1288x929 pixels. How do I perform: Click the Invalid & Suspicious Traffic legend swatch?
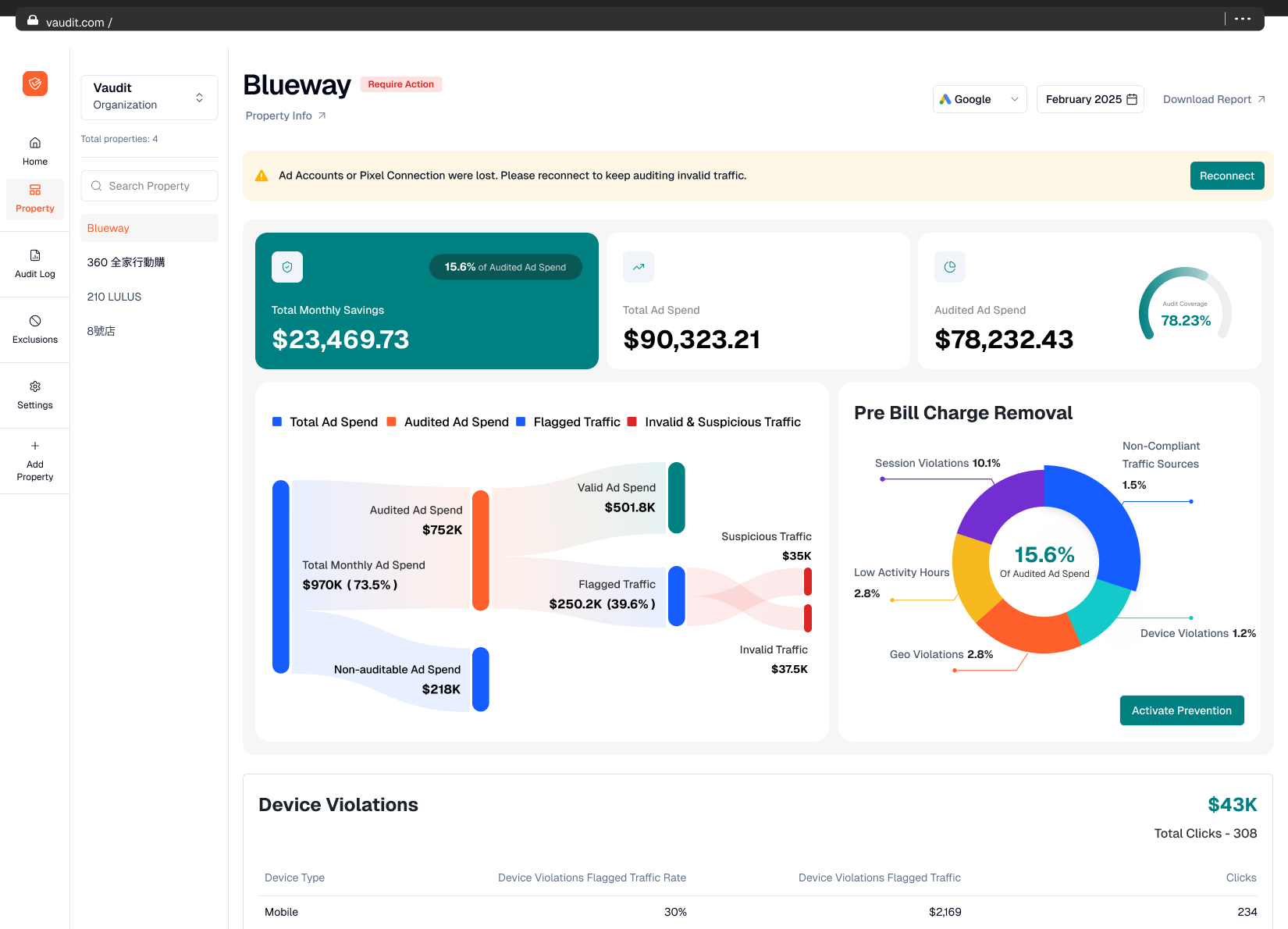click(x=632, y=422)
